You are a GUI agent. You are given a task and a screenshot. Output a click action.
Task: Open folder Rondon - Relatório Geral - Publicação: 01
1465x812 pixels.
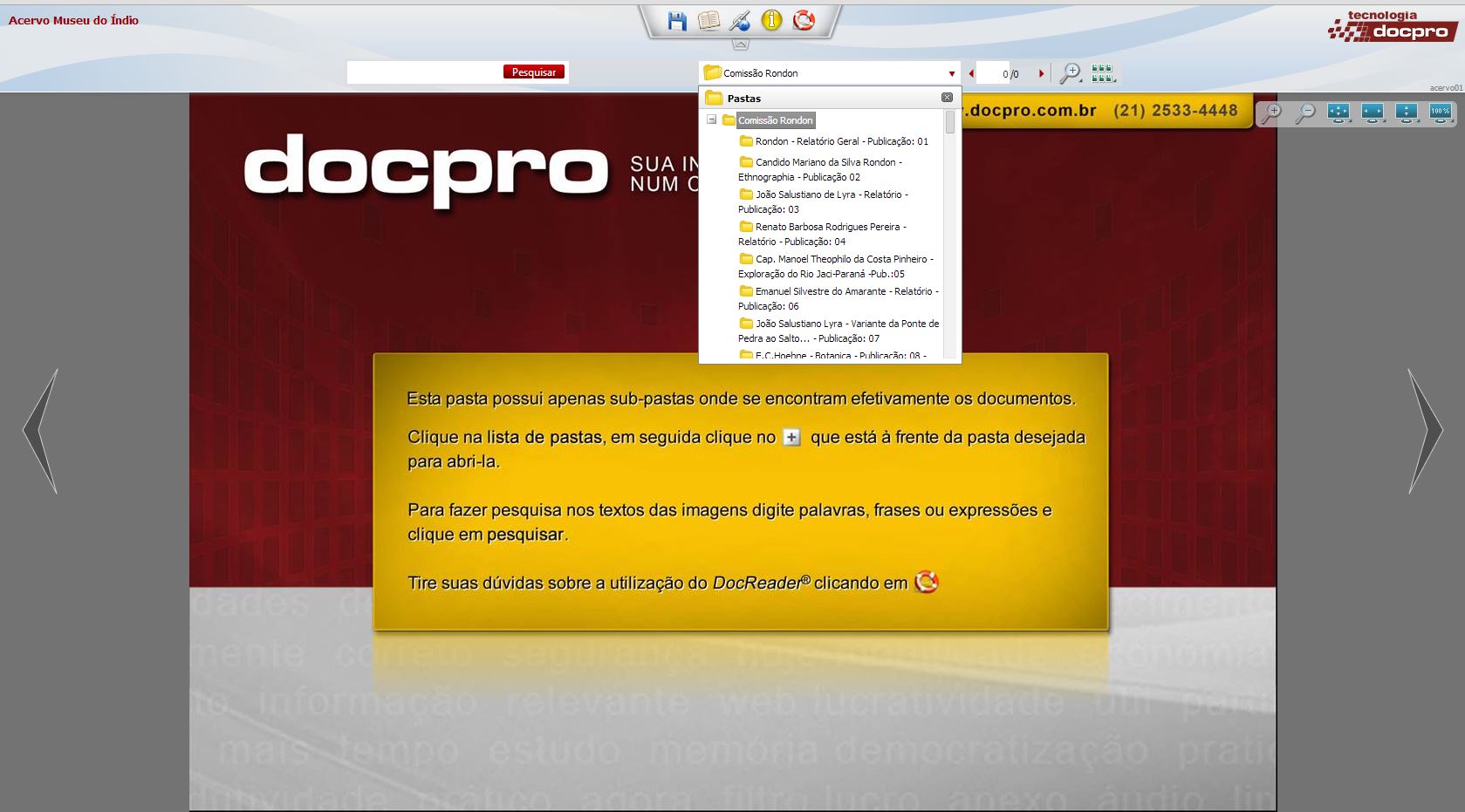click(833, 141)
